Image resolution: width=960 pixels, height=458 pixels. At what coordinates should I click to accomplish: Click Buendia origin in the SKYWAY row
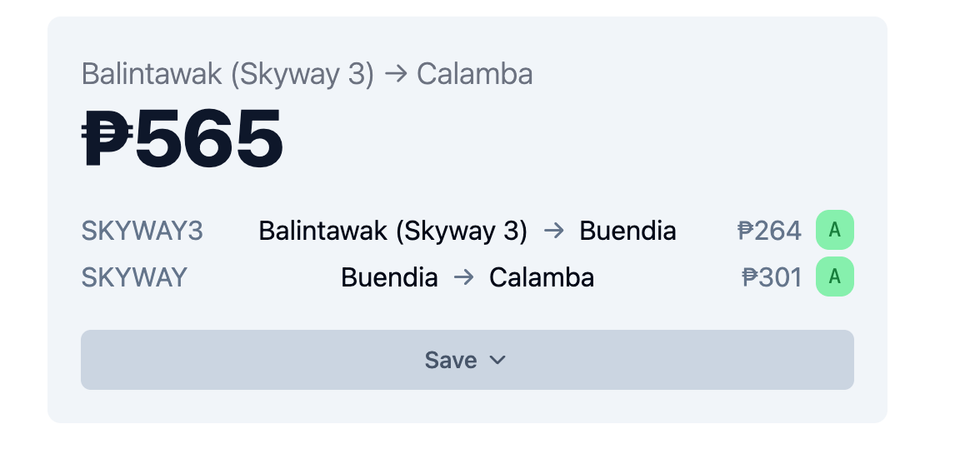[x=389, y=277]
